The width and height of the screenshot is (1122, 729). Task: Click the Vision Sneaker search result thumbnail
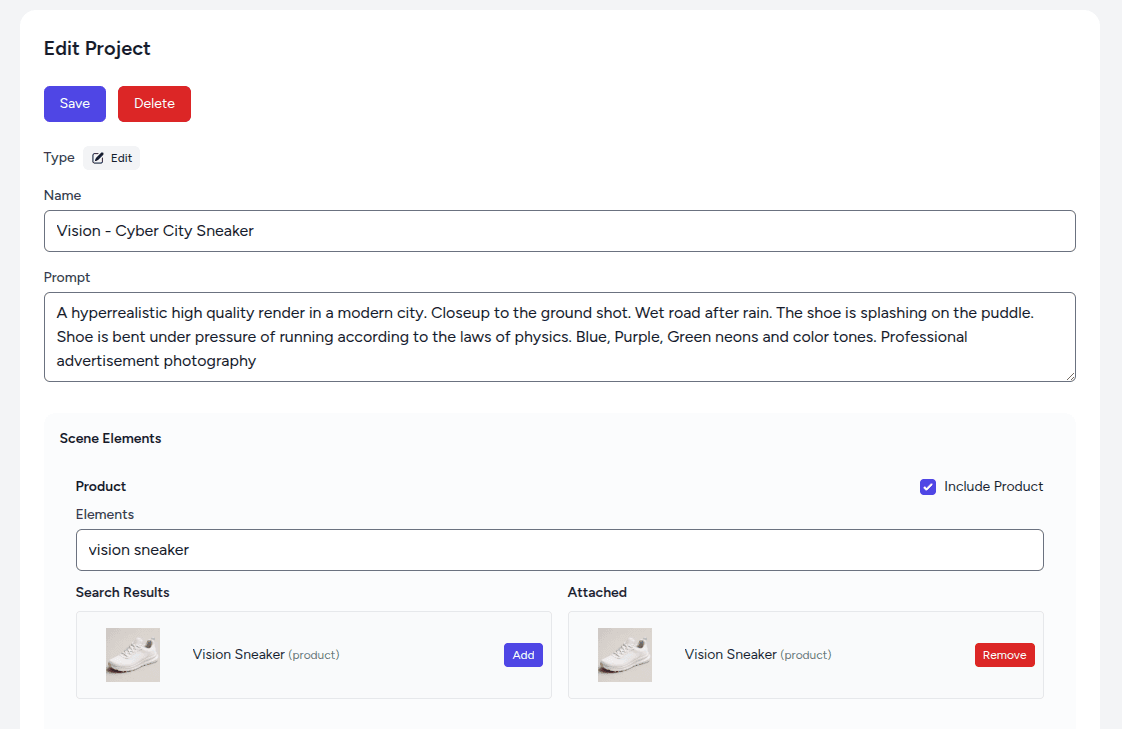[132, 655]
